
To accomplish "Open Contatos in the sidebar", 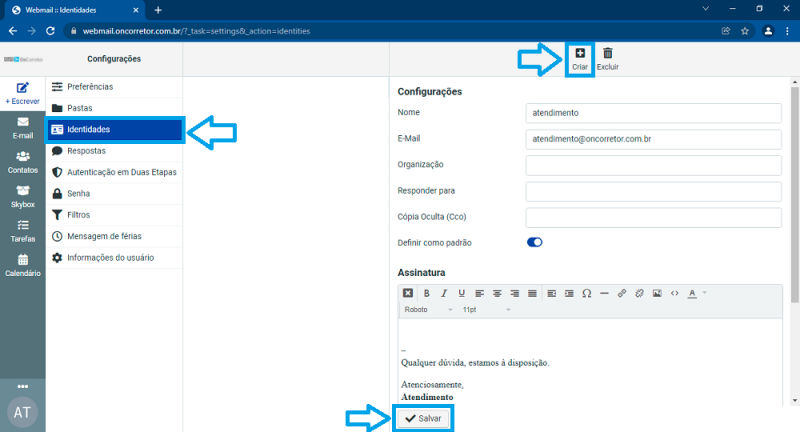I will (22, 160).
